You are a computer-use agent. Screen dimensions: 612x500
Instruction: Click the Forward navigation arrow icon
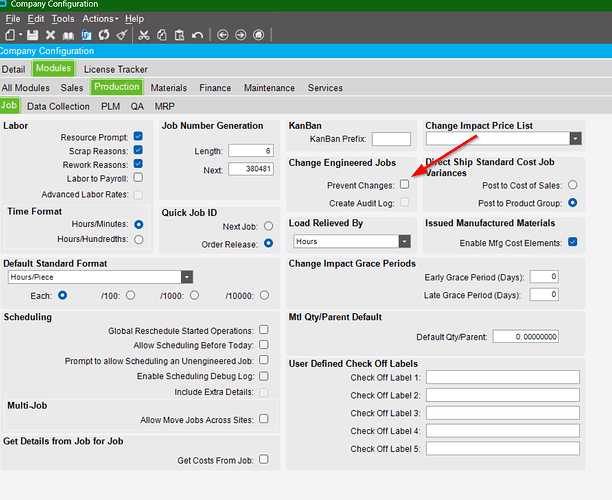click(x=240, y=35)
